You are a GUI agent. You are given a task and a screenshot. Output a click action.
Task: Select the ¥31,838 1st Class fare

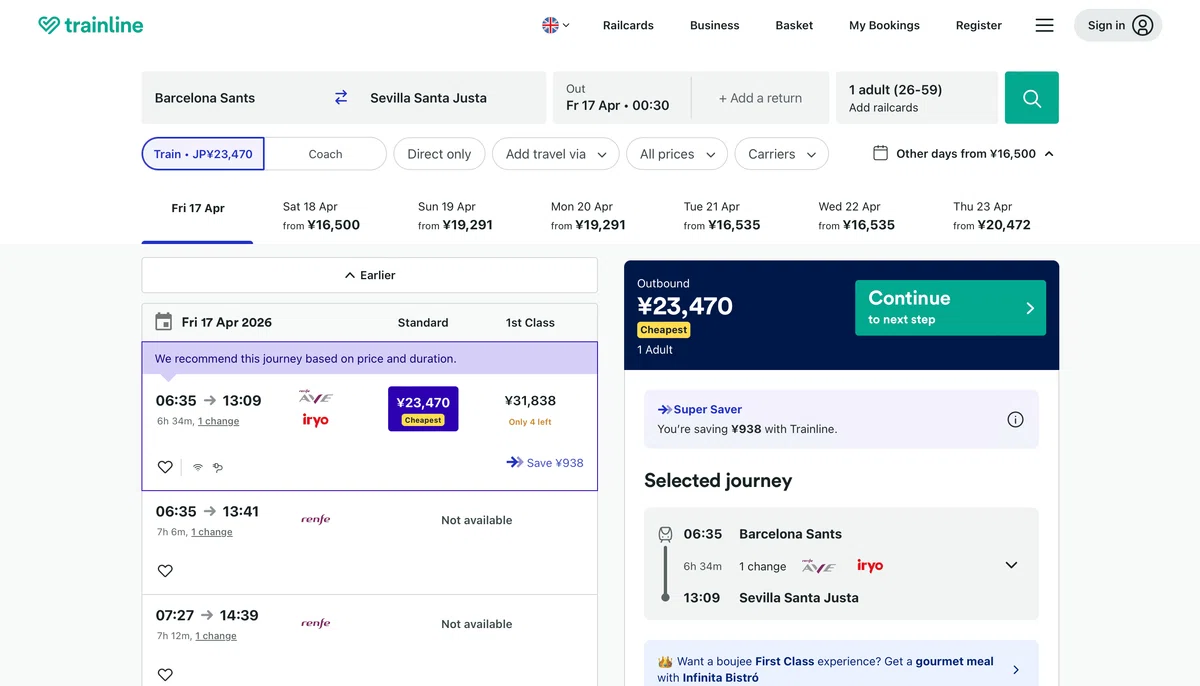pyautogui.click(x=530, y=408)
